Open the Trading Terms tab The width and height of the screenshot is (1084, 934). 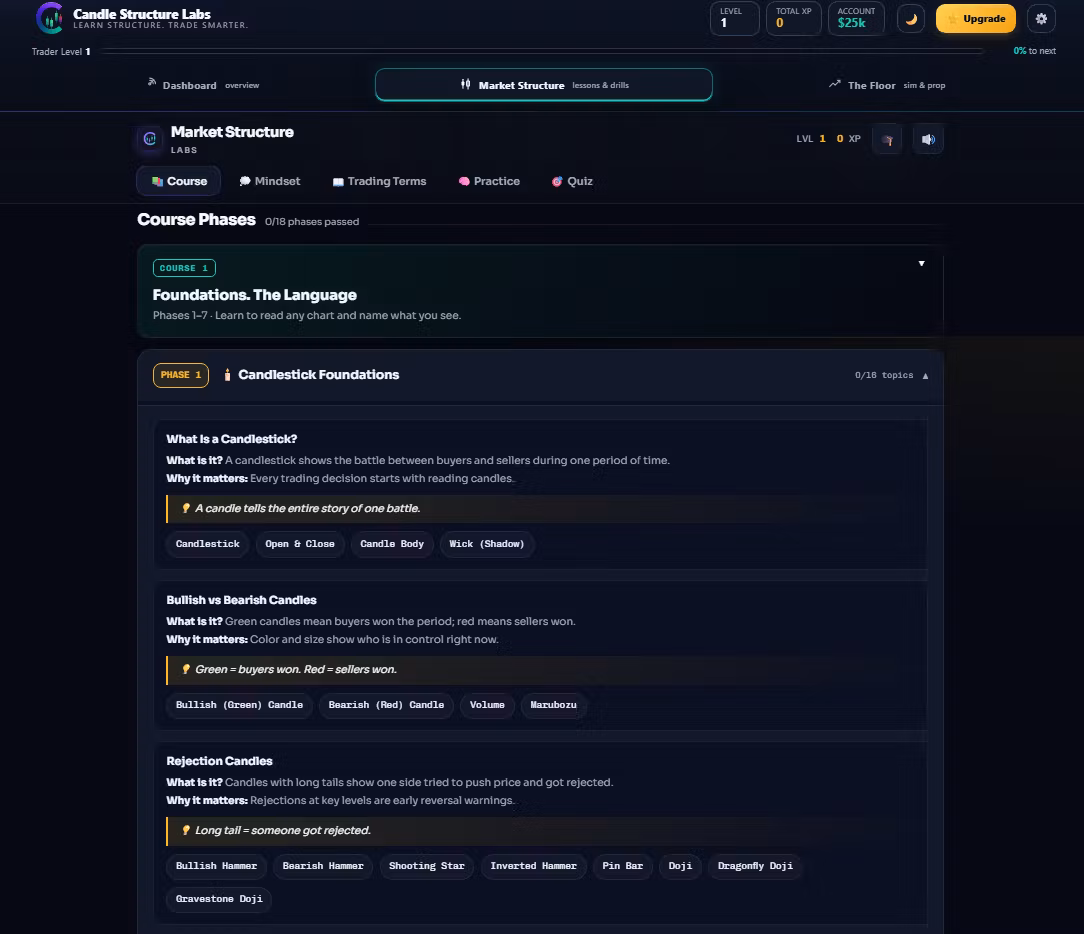click(379, 181)
